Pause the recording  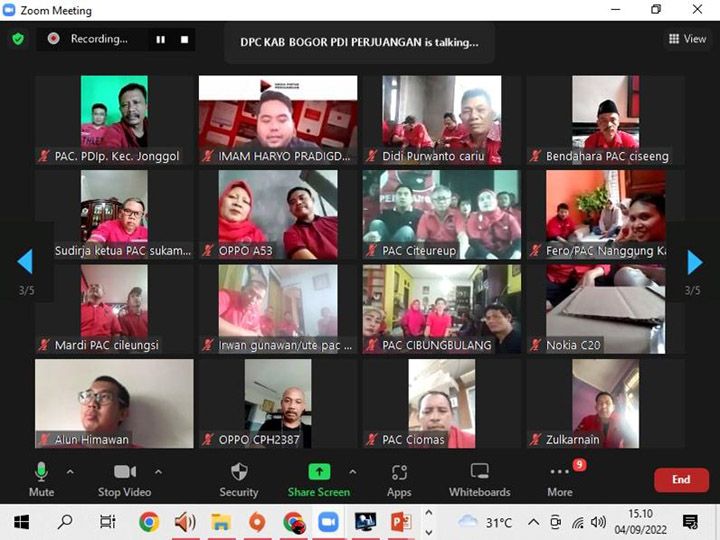(160, 39)
